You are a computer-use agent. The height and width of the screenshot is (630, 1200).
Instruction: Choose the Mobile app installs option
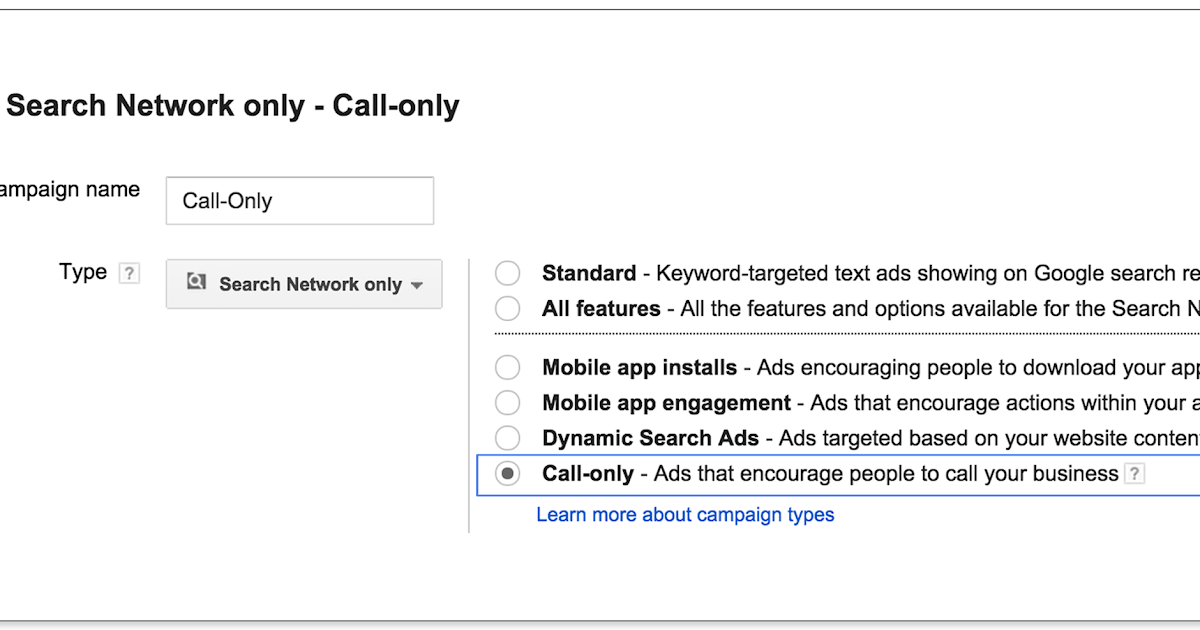(x=508, y=368)
